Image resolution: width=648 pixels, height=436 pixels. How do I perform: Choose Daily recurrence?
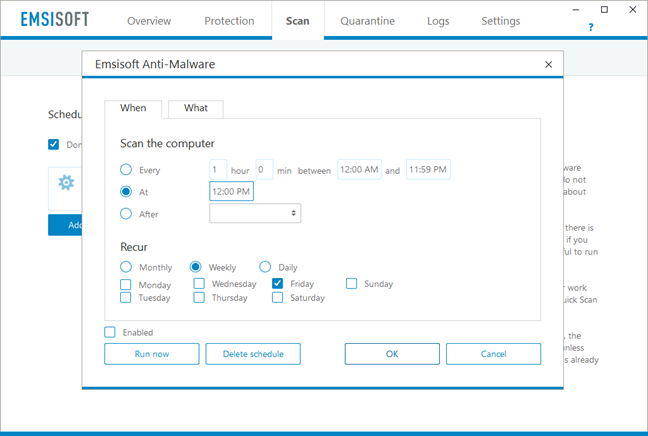click(265, 267)
